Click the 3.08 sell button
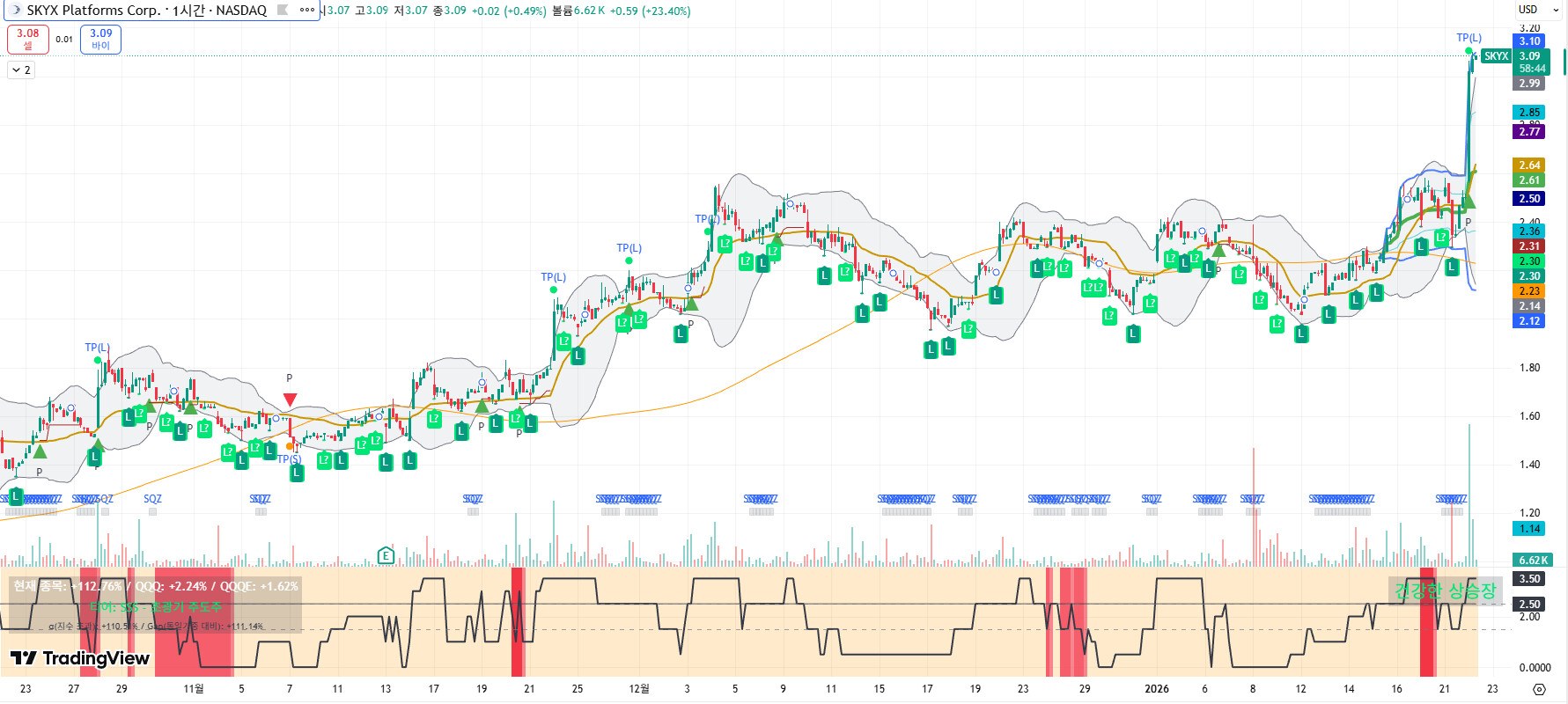This screenshot has width=1568, height=704. 28,39
